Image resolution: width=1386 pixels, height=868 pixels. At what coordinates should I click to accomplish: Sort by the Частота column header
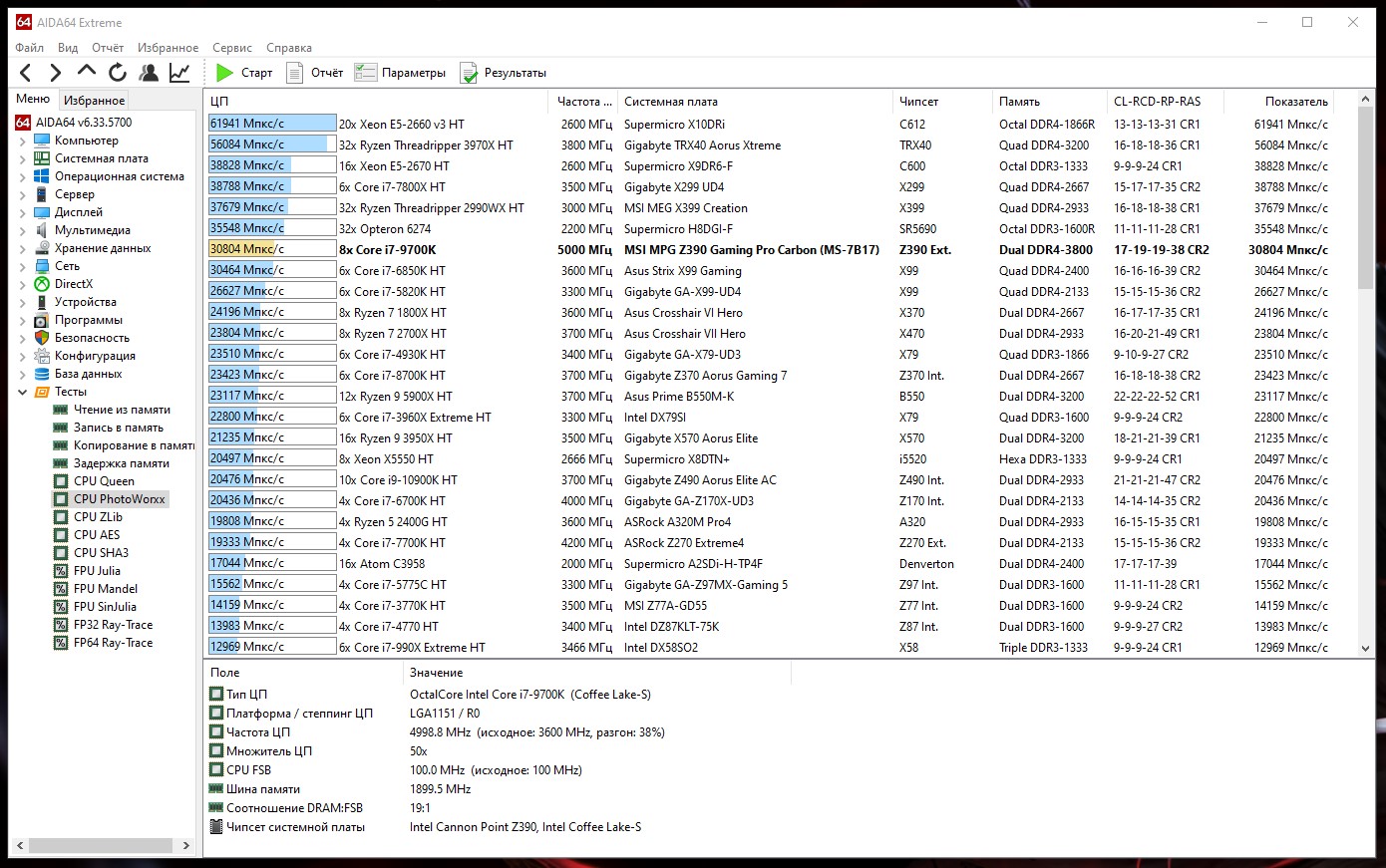[583, 102]
